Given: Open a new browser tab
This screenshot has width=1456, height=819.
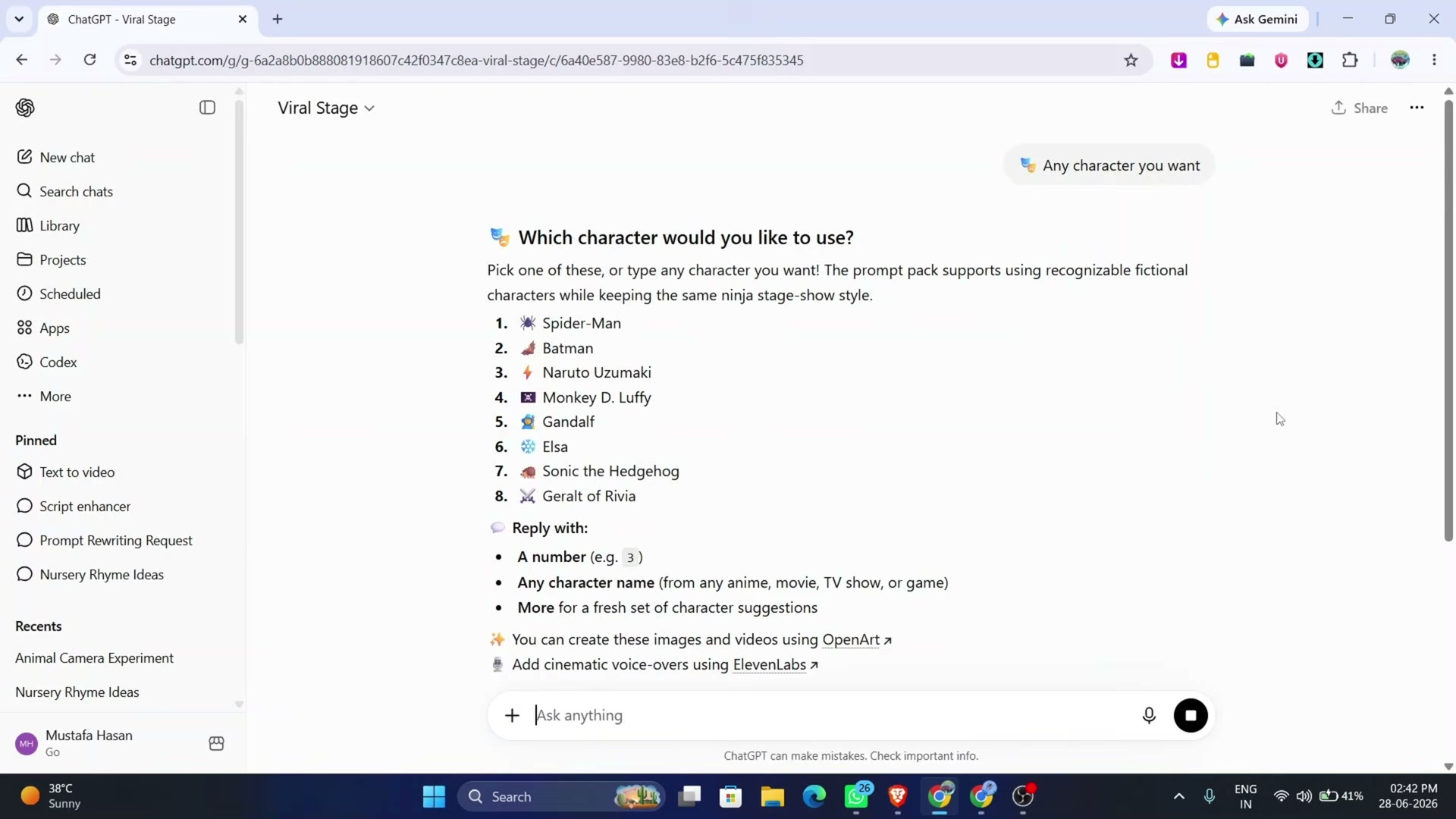Looking at the screenshot, I should (x=278, y=19).
